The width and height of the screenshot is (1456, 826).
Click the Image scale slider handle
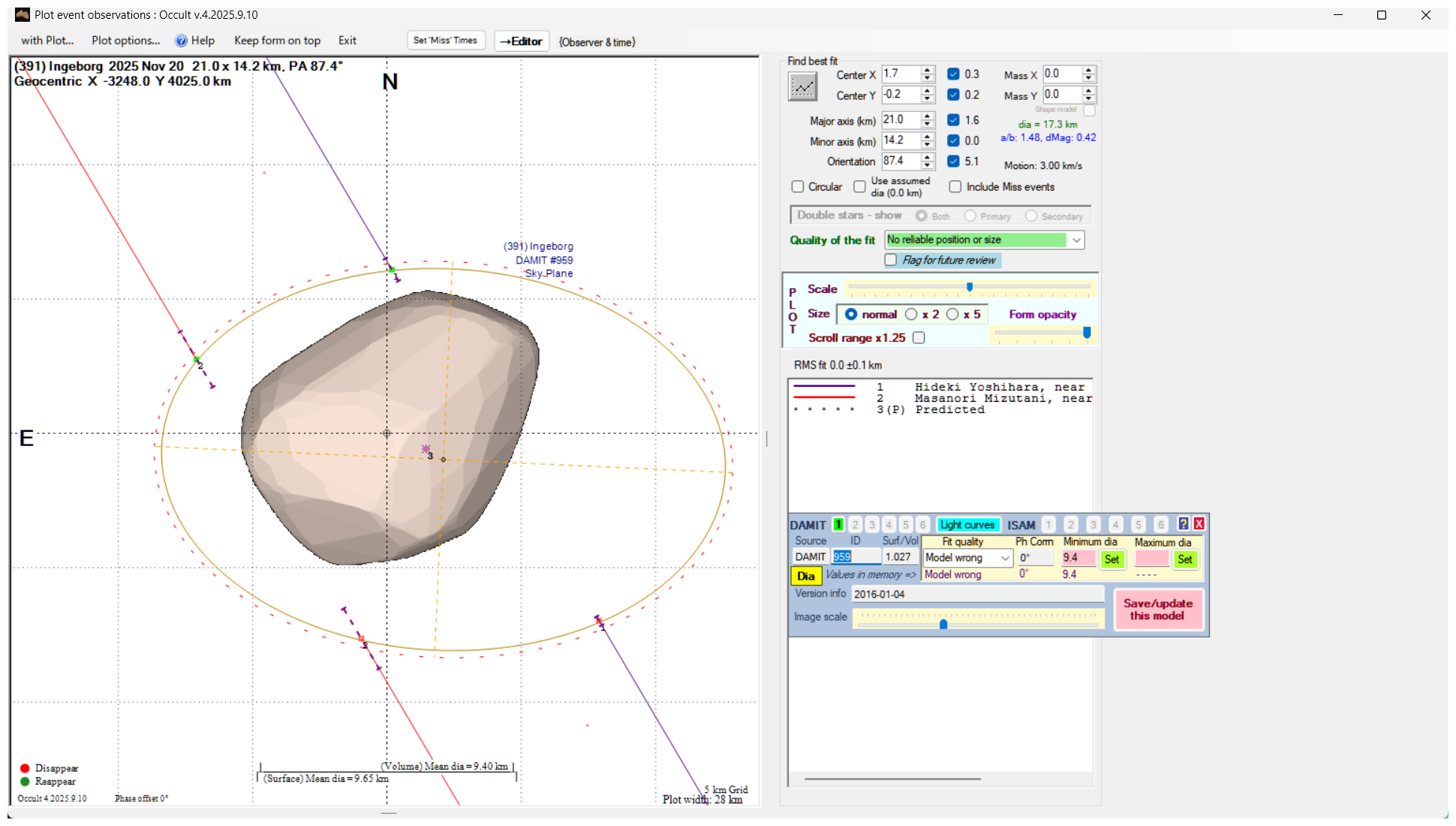point(943,624)
